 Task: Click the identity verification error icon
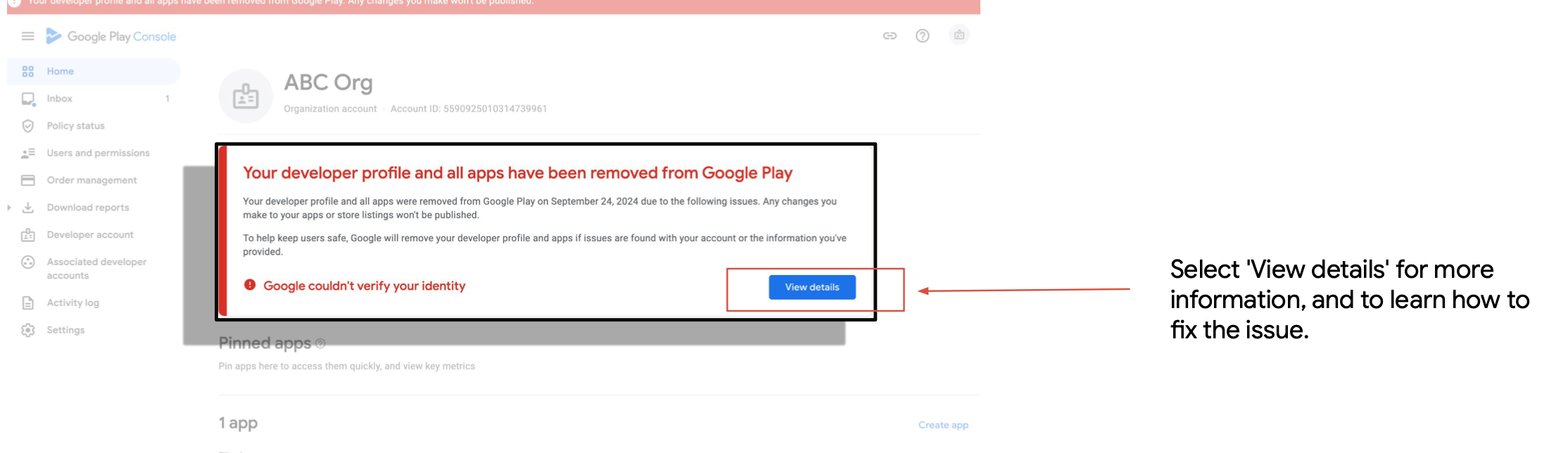point(250,285)
